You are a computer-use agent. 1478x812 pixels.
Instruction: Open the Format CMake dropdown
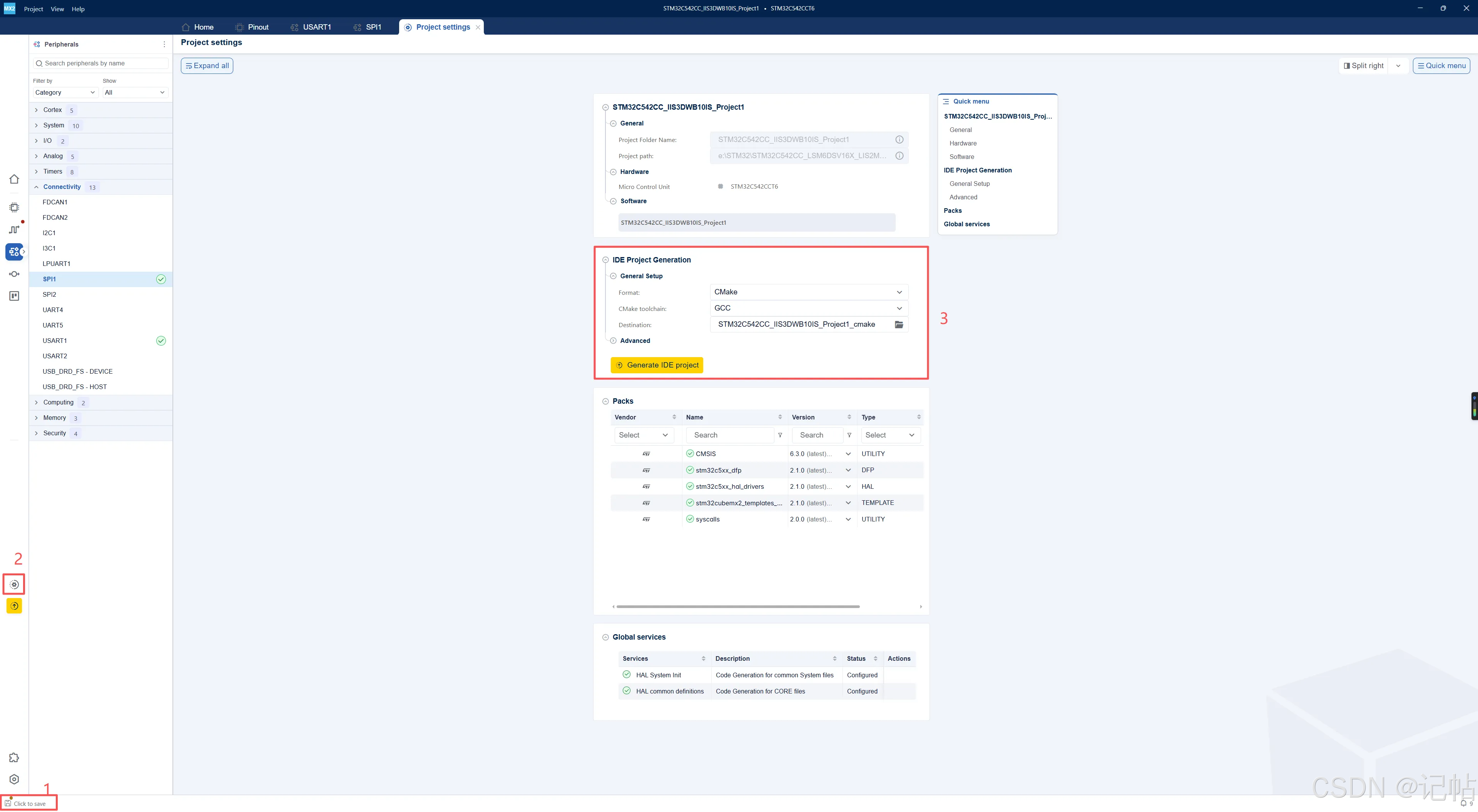coord(809,292)
